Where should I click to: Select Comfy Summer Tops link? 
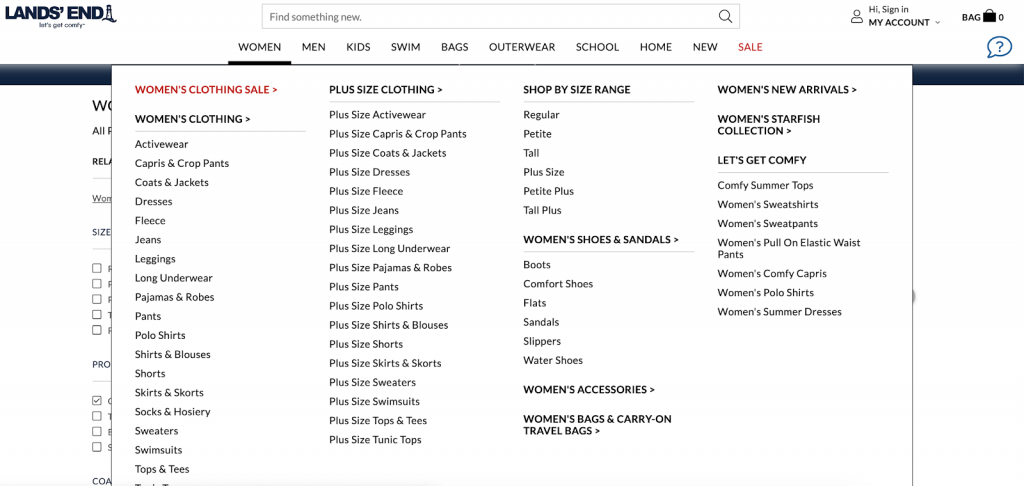coord(765,186)
